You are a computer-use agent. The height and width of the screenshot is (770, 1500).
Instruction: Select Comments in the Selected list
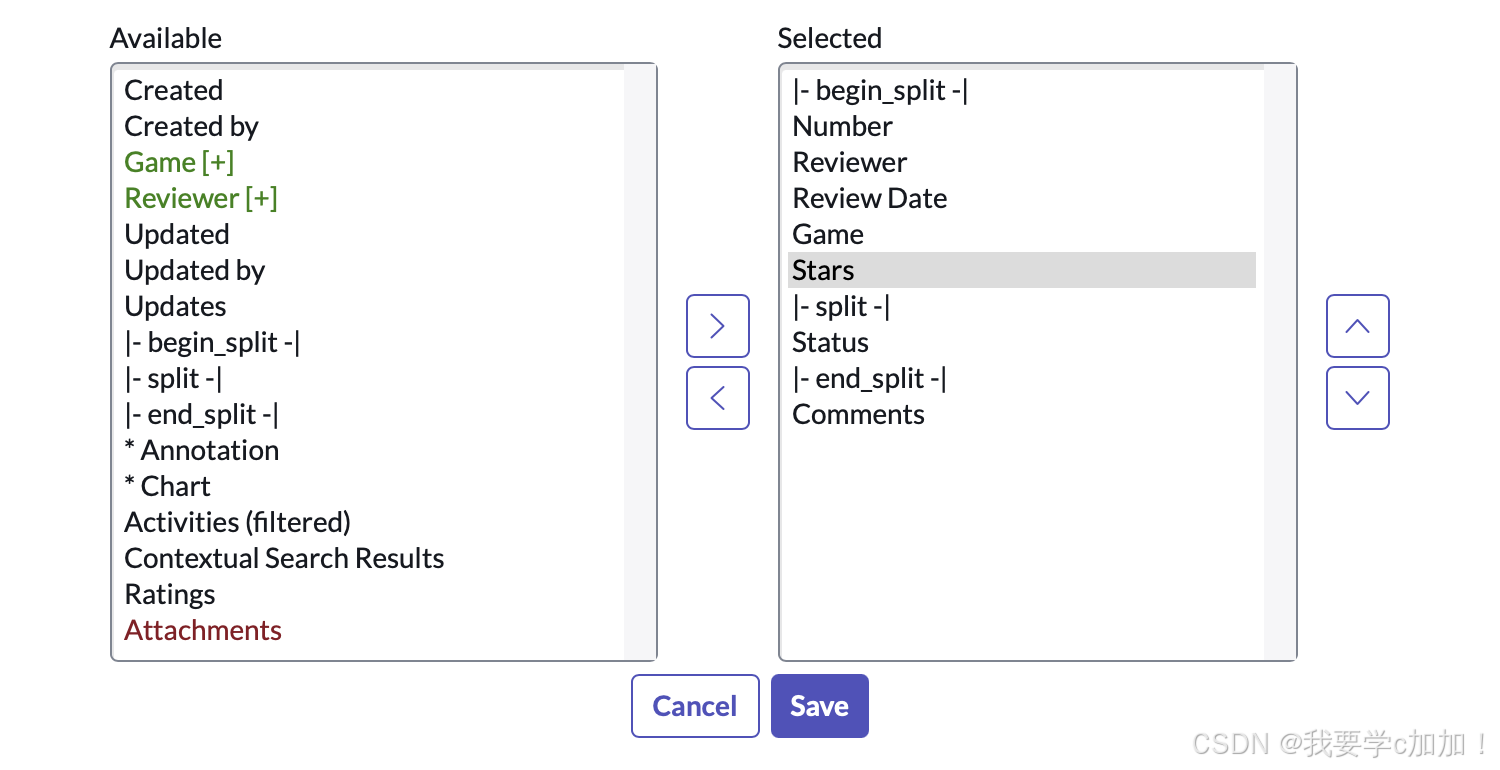tap(858, 414)
